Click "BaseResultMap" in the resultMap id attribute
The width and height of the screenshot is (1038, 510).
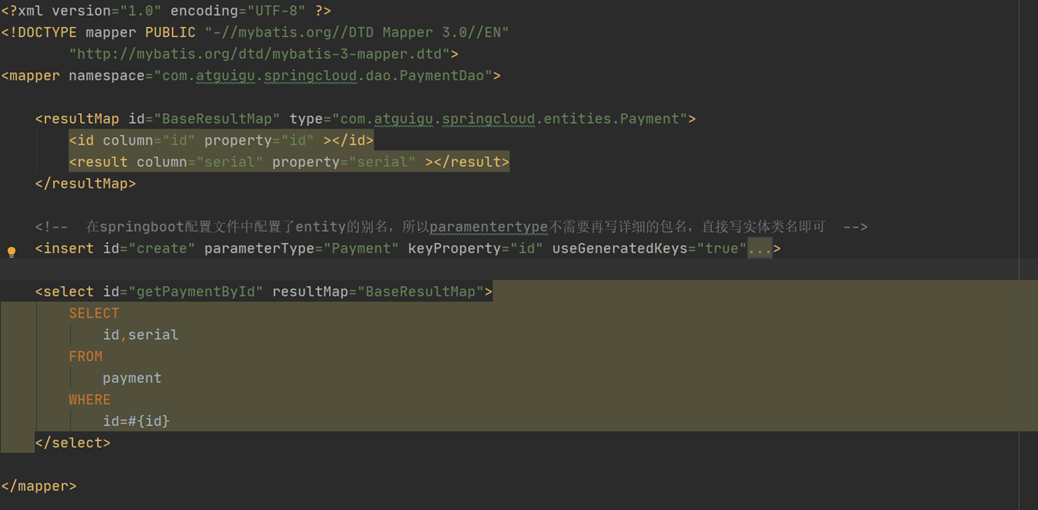(217, 119)
